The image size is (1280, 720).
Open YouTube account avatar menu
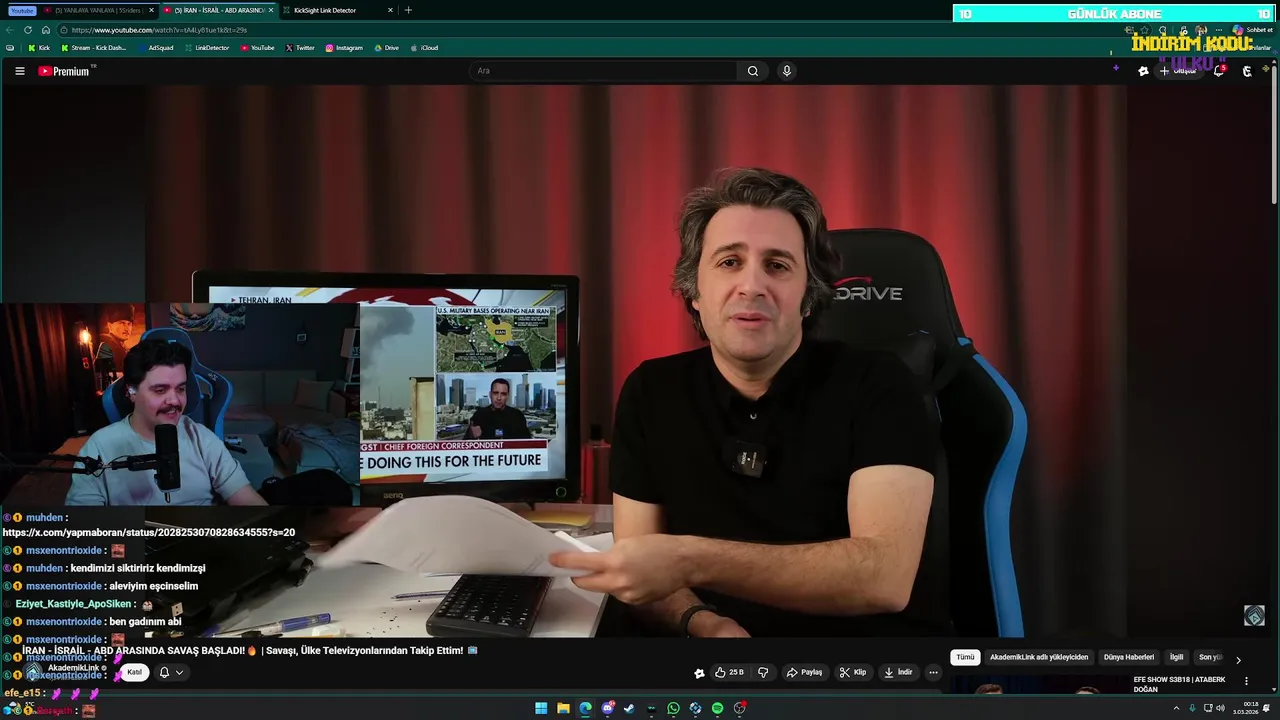[x=1247, y=71]
